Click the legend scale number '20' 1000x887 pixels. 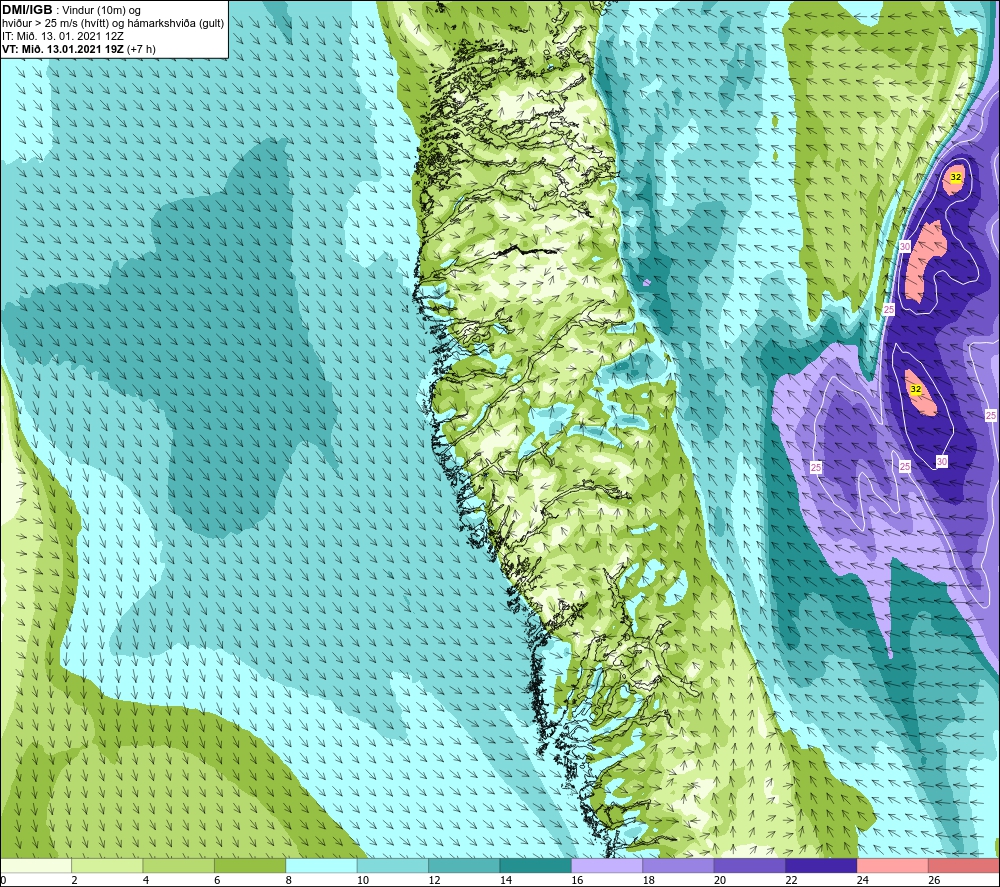click(x=720, y=880)
